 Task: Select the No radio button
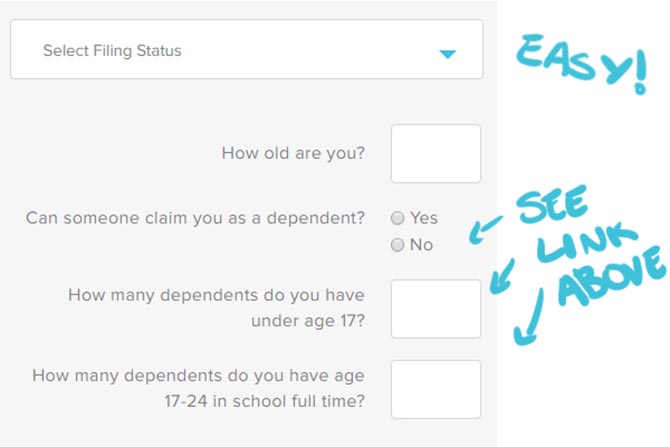click(x=397, y=245)
